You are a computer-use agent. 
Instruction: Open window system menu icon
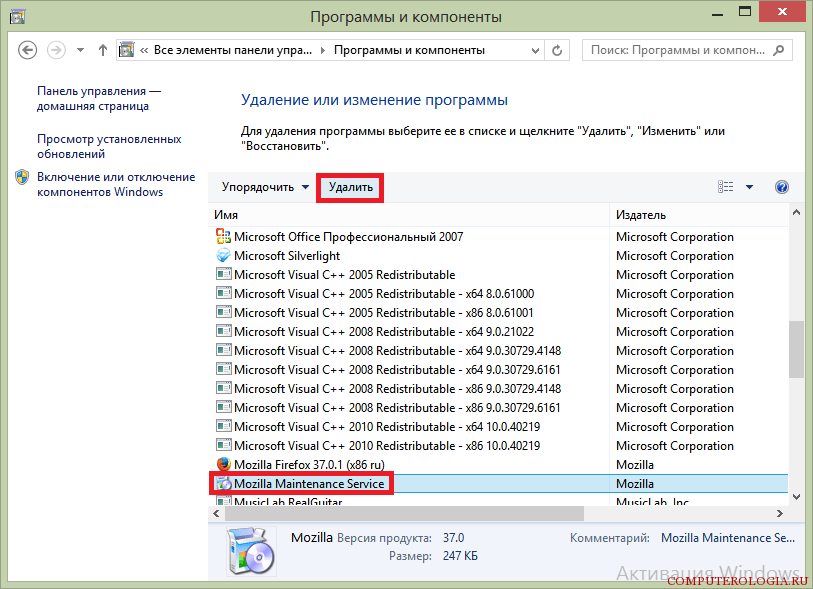tap(17, 16)
